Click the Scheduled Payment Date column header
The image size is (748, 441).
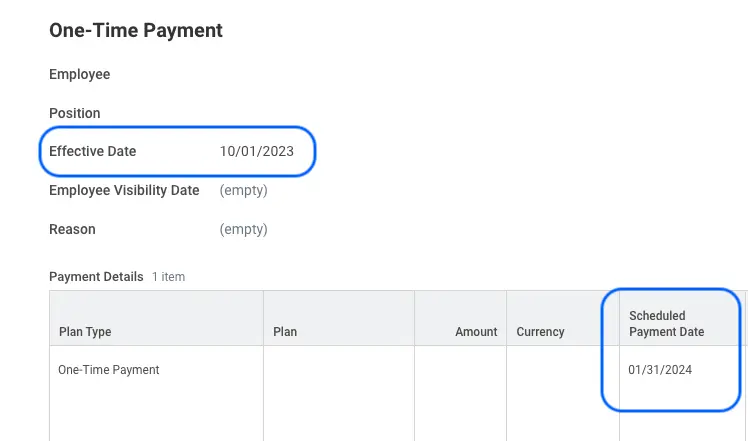(x=666, y=323)
